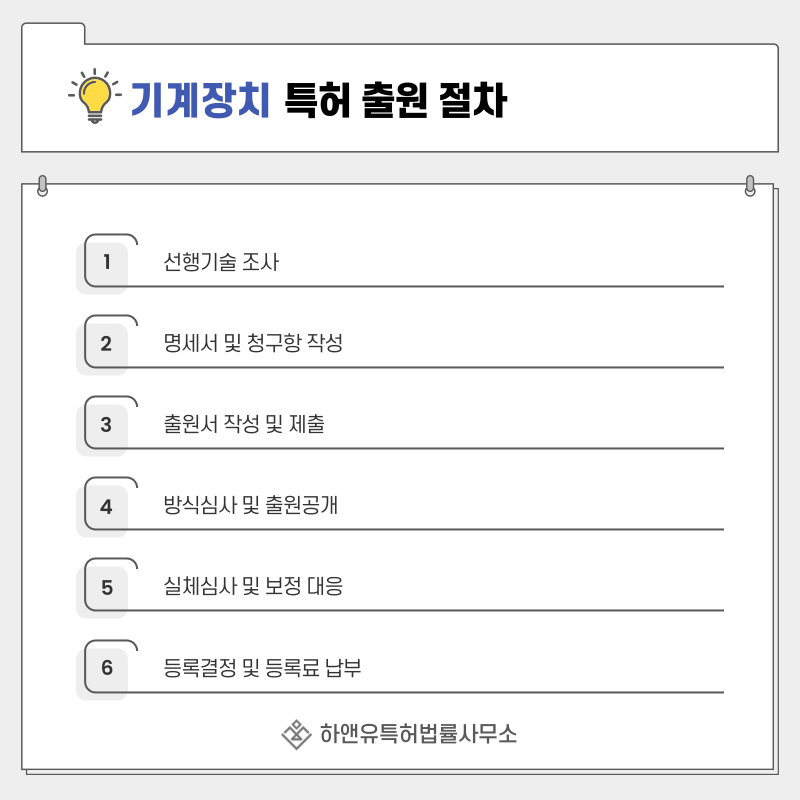800x800 pixels.
Task: Open the 등록결정 및 등록료 납부 step
Action: (x=262, y=667)
